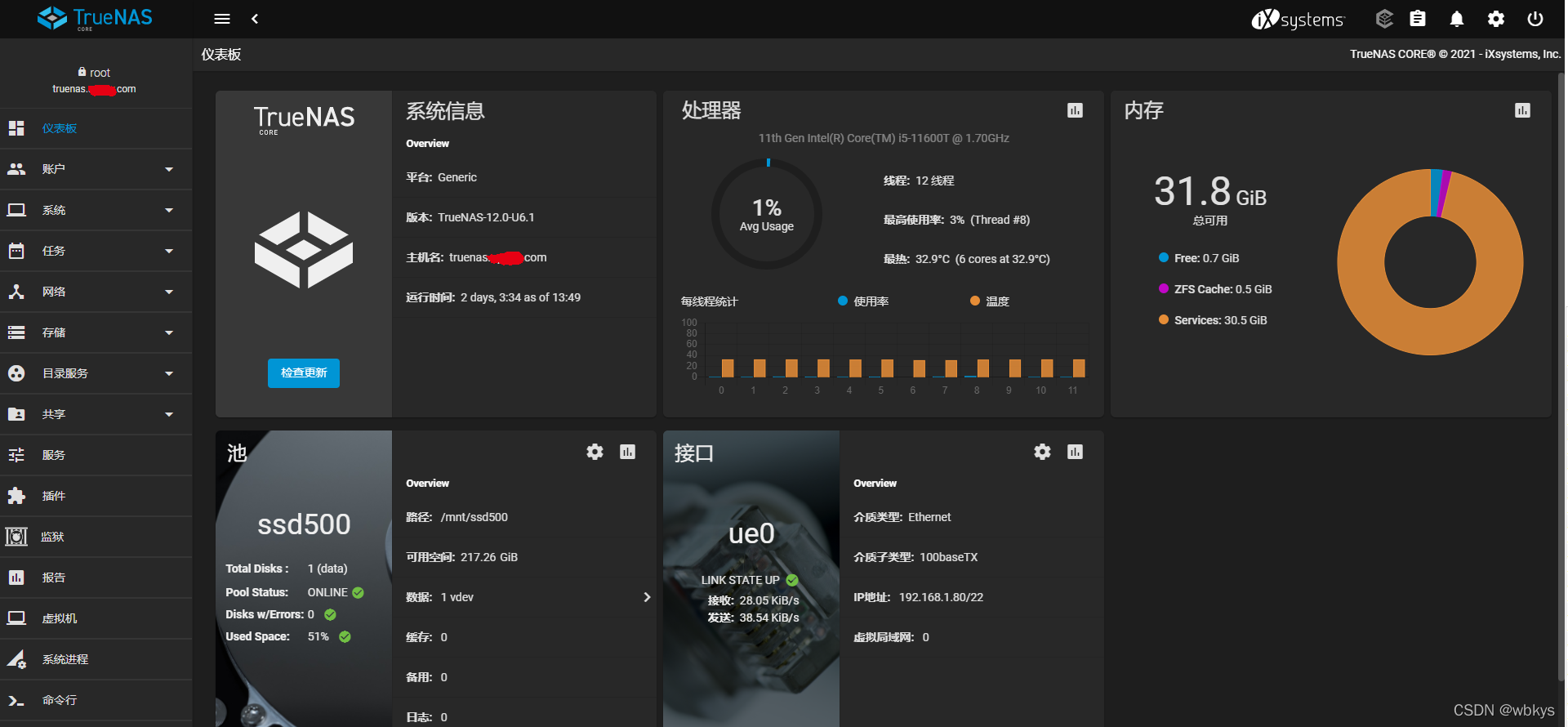
Task: Expand the 账户 menu arrow
Action: (169, 170)
